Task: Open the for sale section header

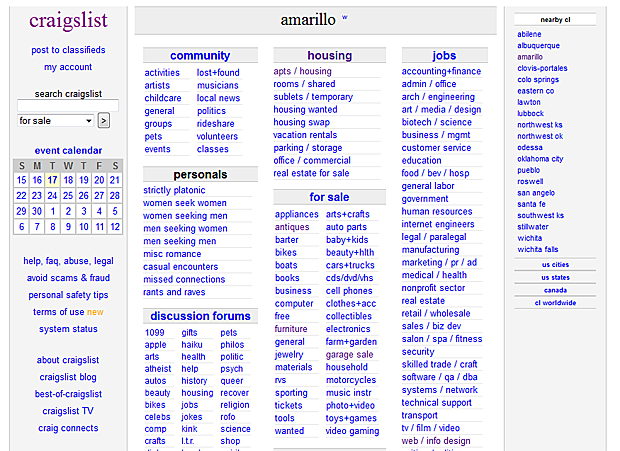Action: [329, 197]
